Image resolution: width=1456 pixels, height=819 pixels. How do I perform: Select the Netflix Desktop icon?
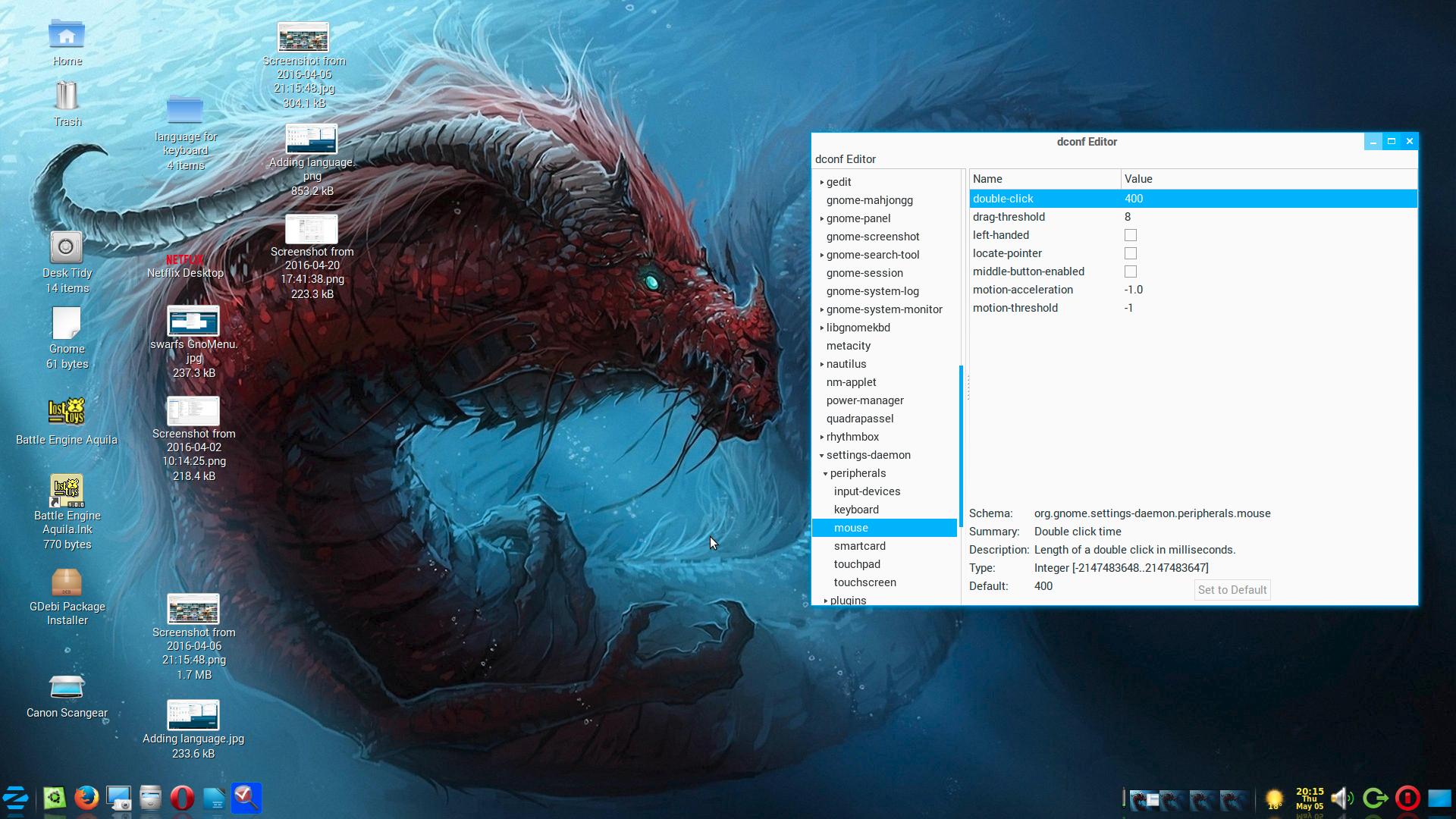[x=185, y=265]
